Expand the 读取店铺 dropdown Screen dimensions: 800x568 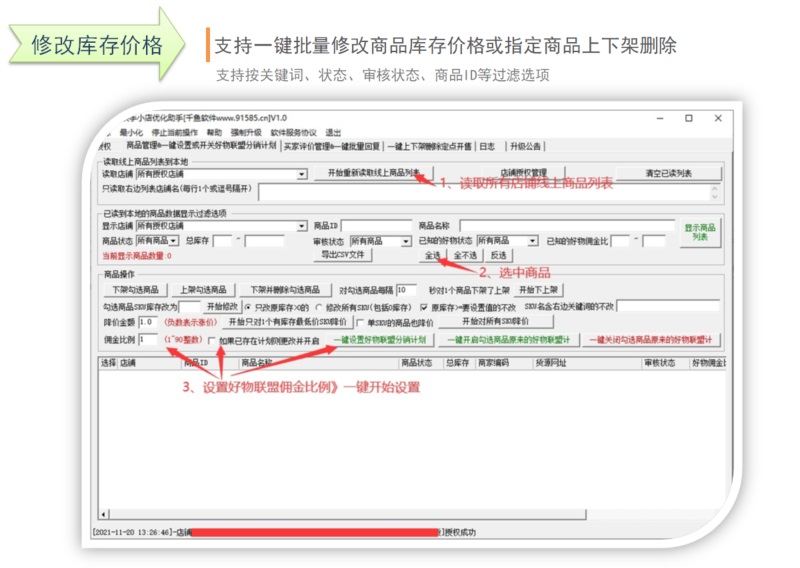tap(302, 174)
